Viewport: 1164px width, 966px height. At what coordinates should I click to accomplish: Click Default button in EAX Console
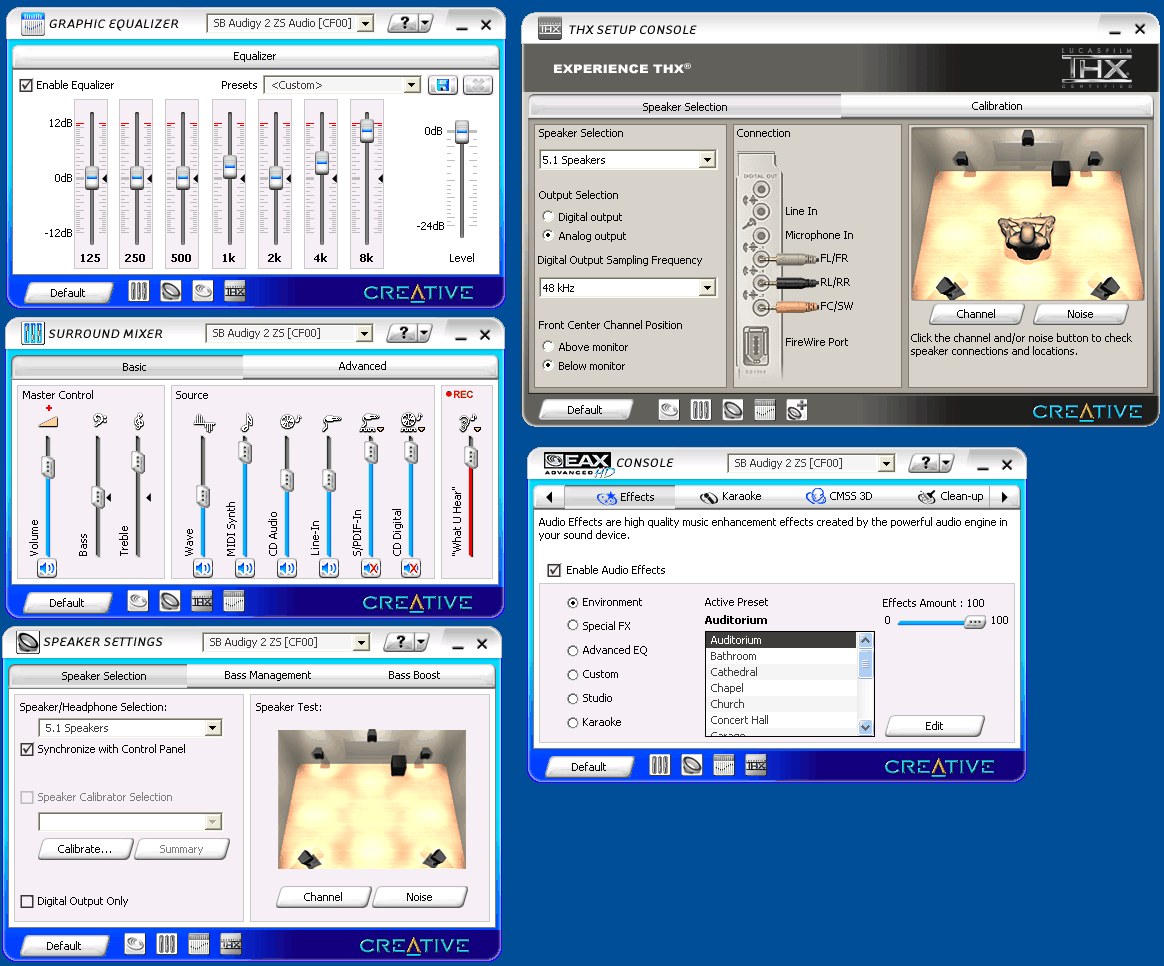coord(589,766)
